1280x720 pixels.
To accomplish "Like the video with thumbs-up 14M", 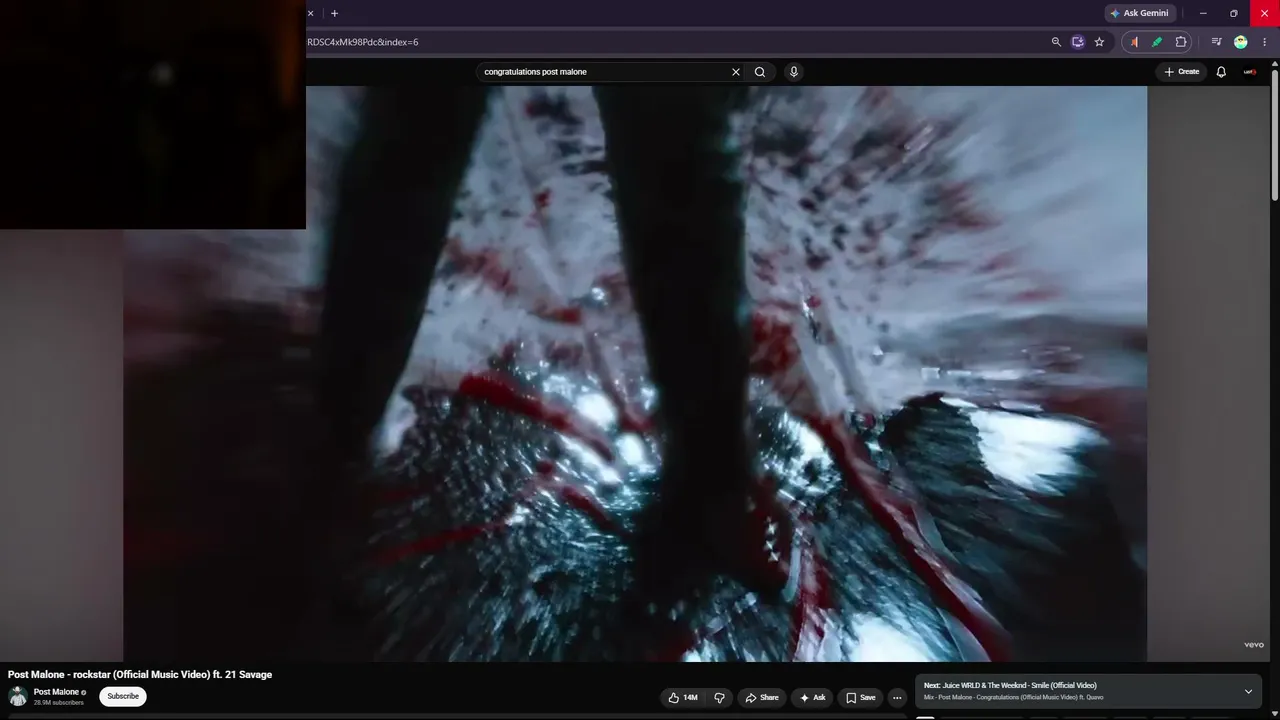I will (x=684, y=697).
